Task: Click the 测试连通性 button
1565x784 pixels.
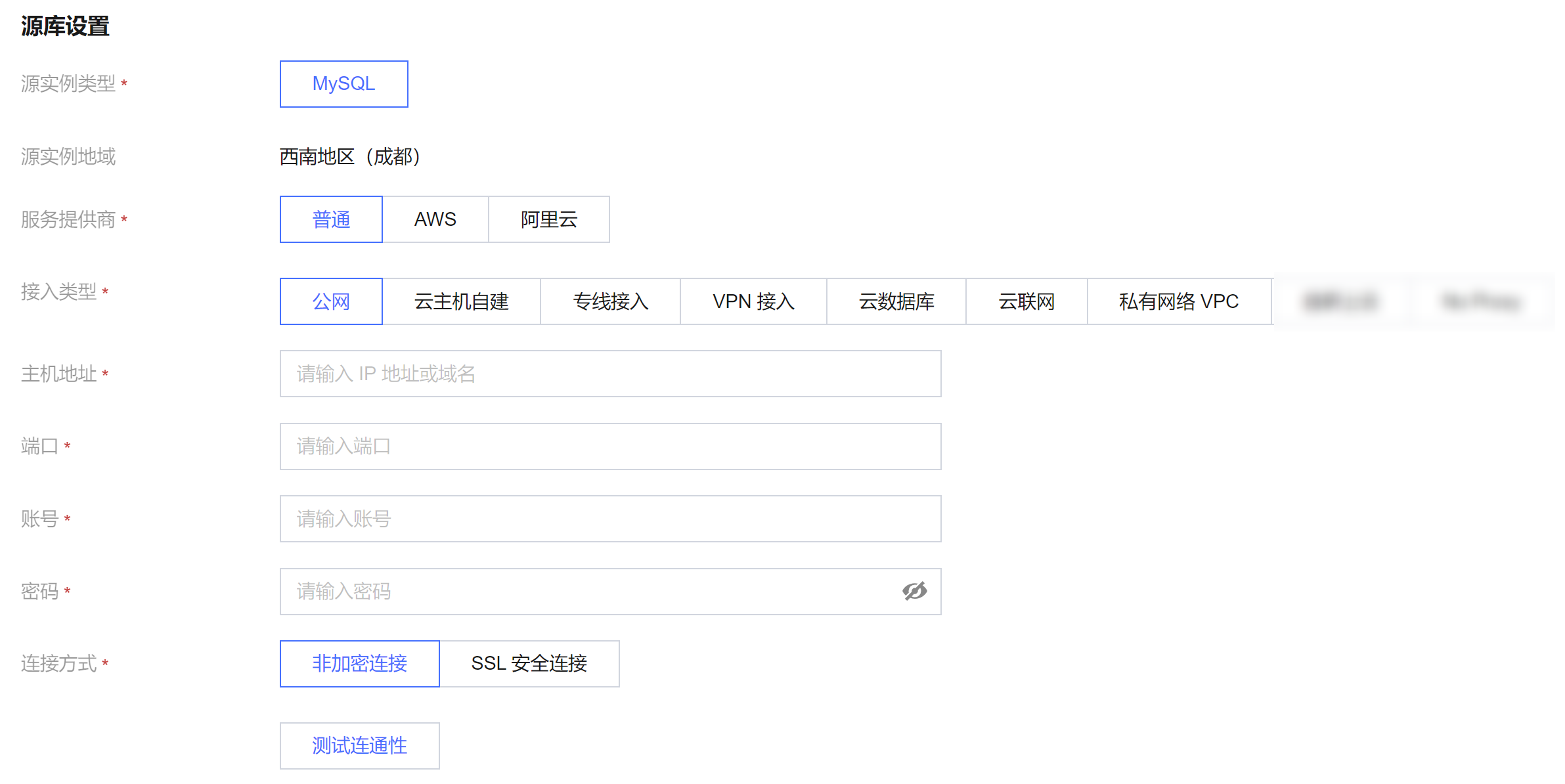Action: [x=359, y=745]
